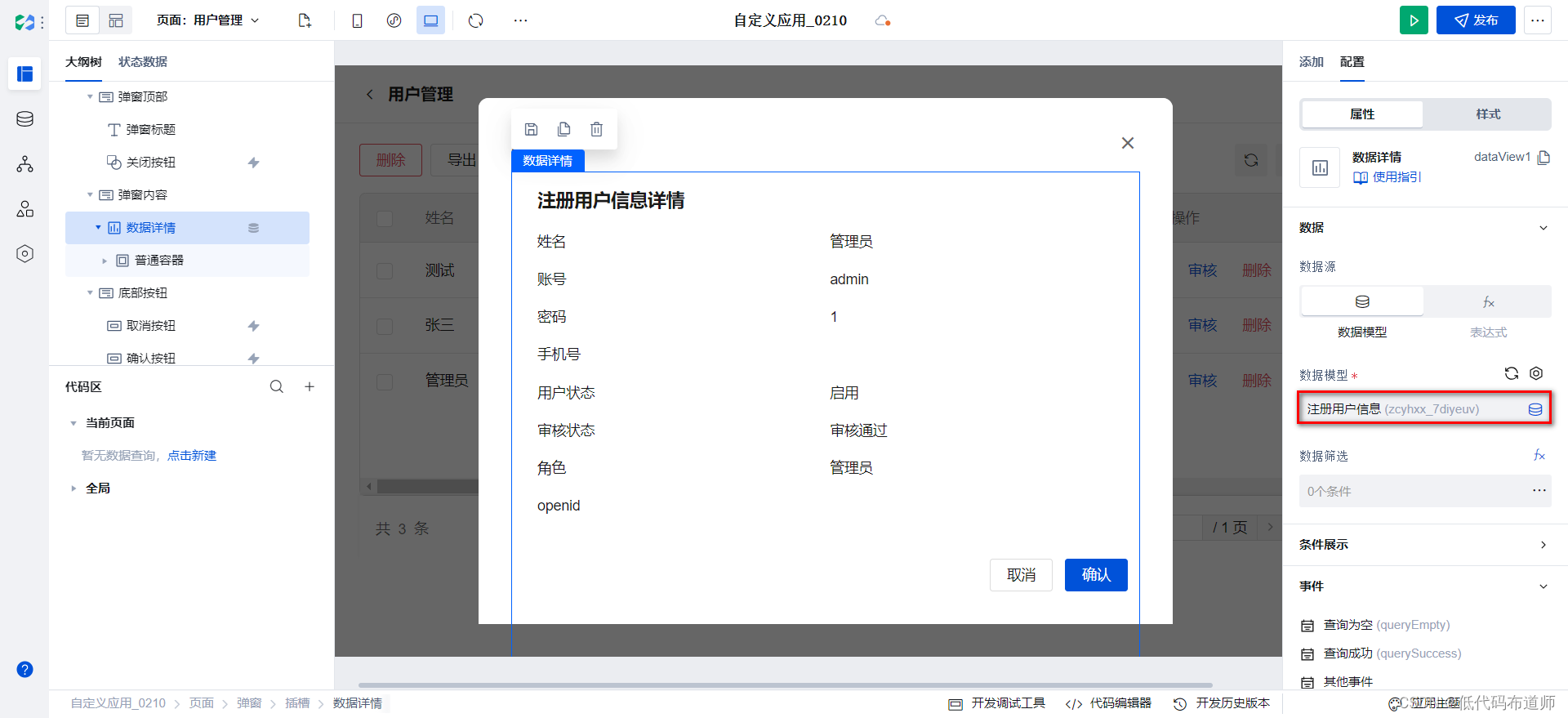The image size is (1568, 718).
Task: Toggle the header checkbox beside 姓名 column
Action: tap(385, 218)
